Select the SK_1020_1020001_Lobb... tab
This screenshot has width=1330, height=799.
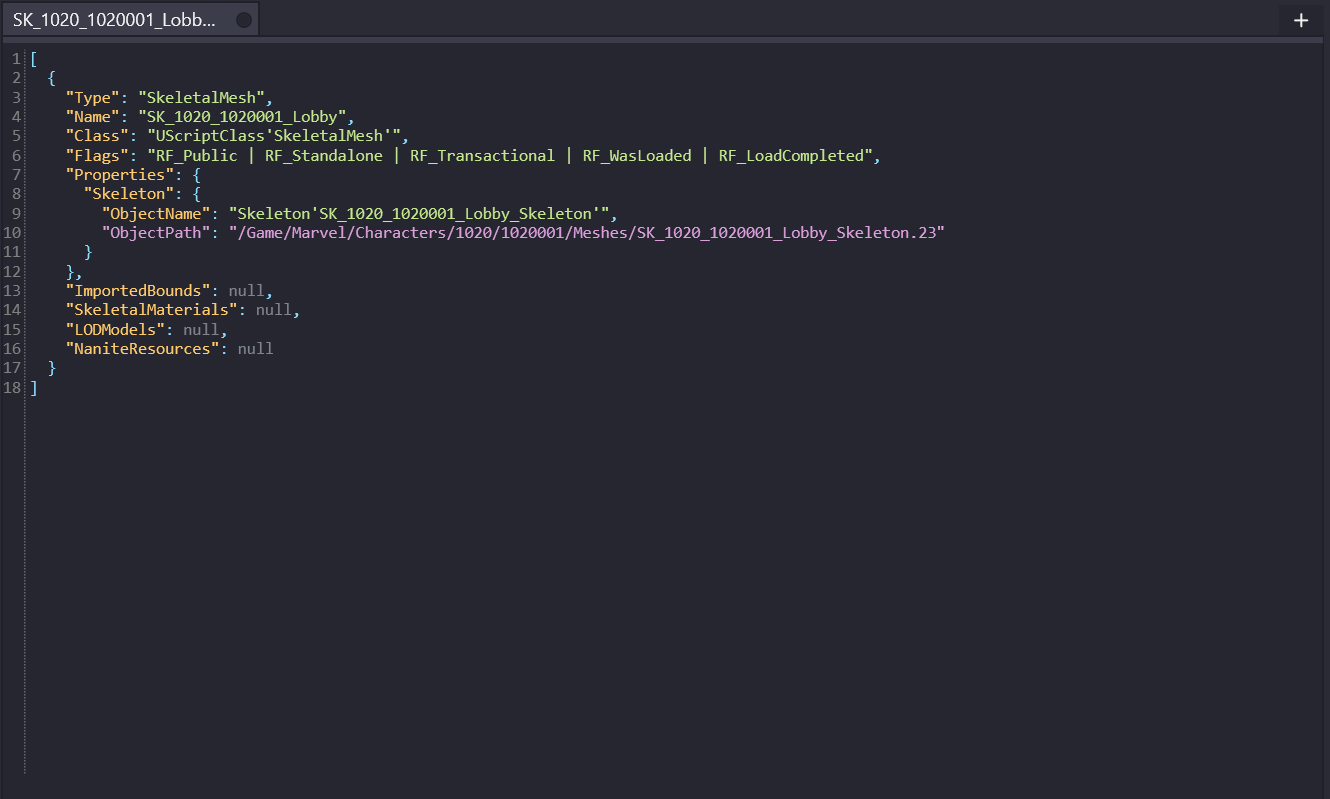click(130, 20)
